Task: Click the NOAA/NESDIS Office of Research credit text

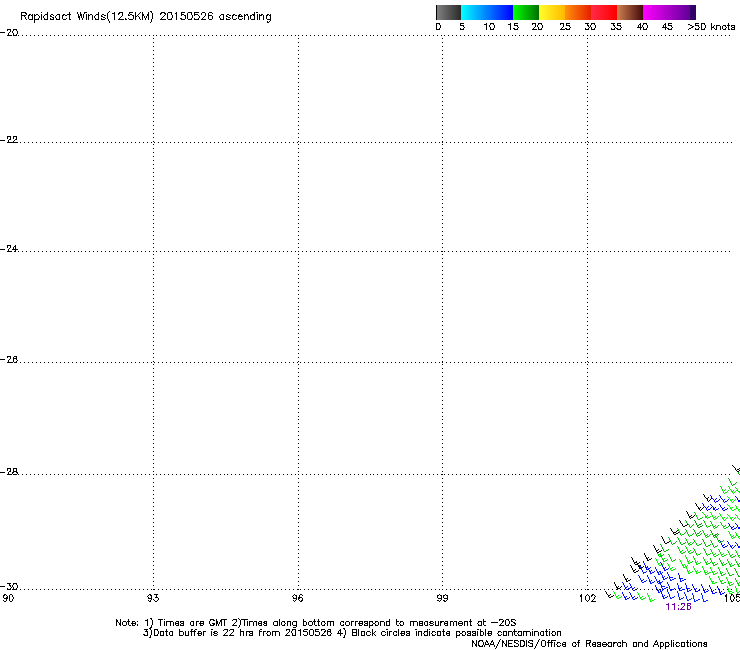Action: click(x=589, y=644)
